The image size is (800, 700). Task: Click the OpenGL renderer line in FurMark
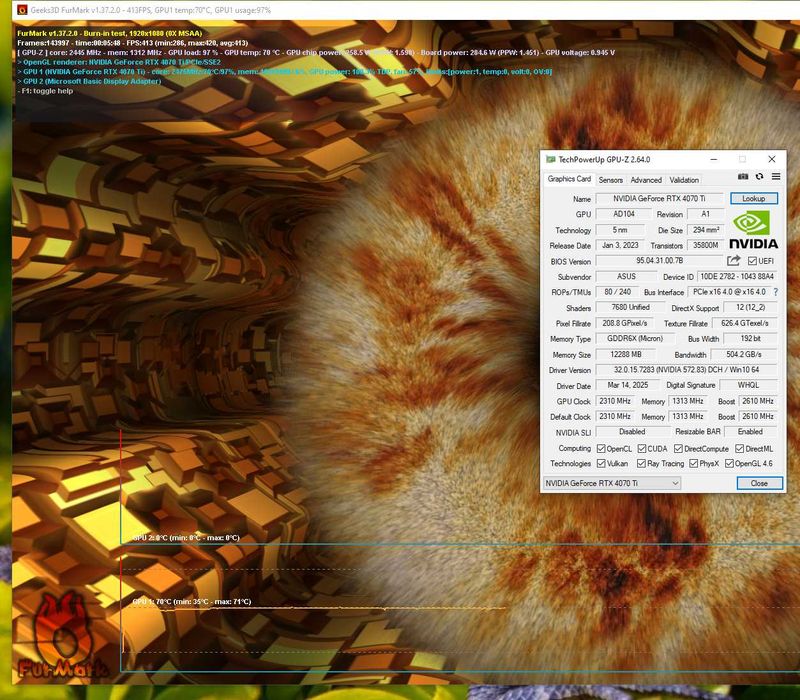(119, 62)
